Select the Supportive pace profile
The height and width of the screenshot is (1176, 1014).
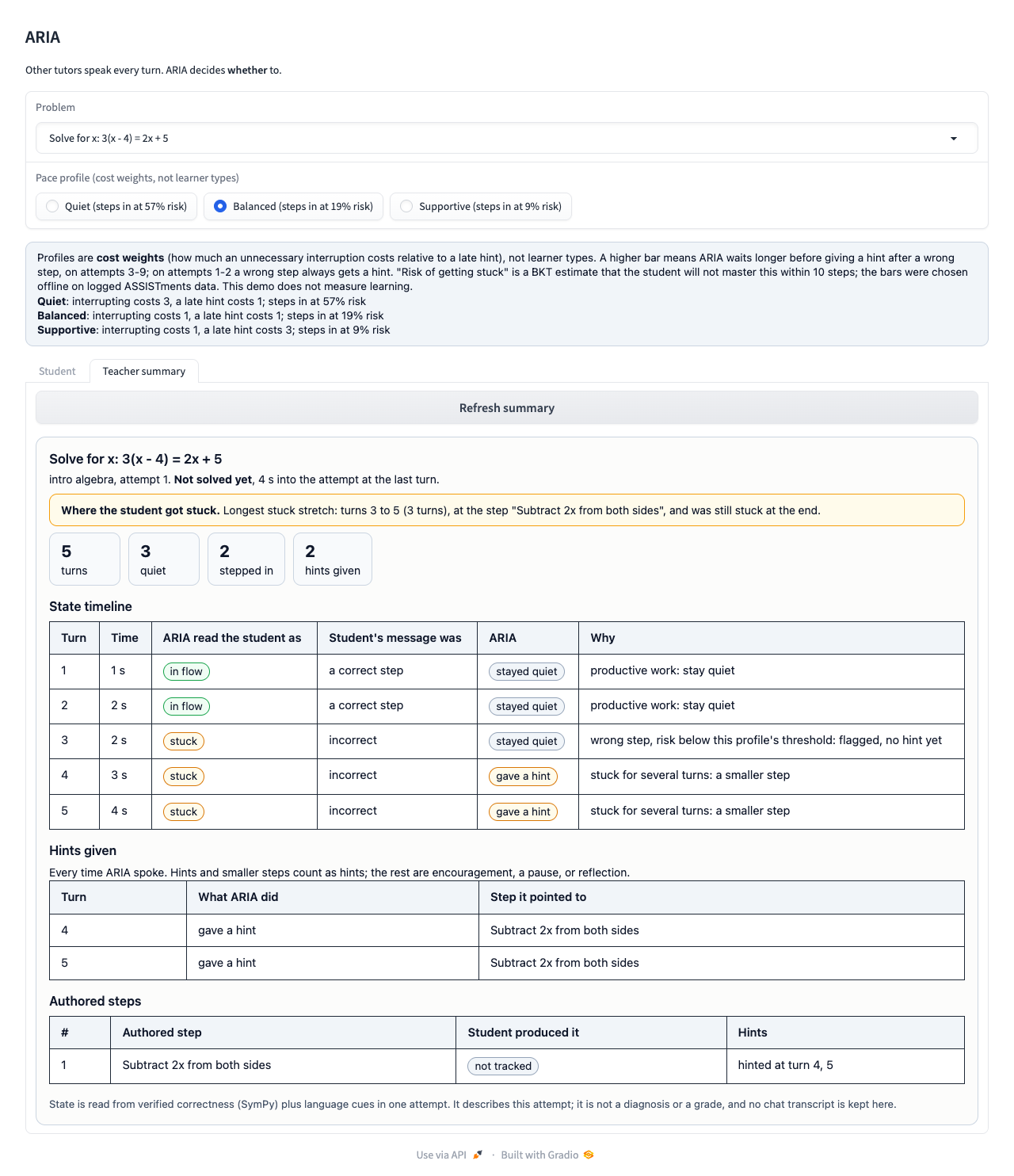(481, 207)
